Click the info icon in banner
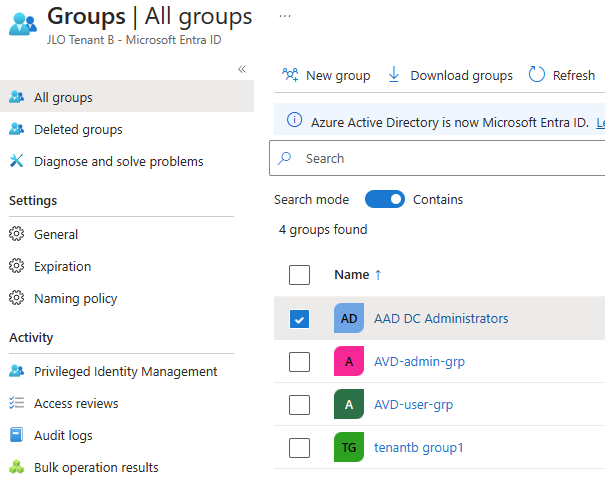Image resolution: width=605 pixels, height=483 pixels. [294, 120]
